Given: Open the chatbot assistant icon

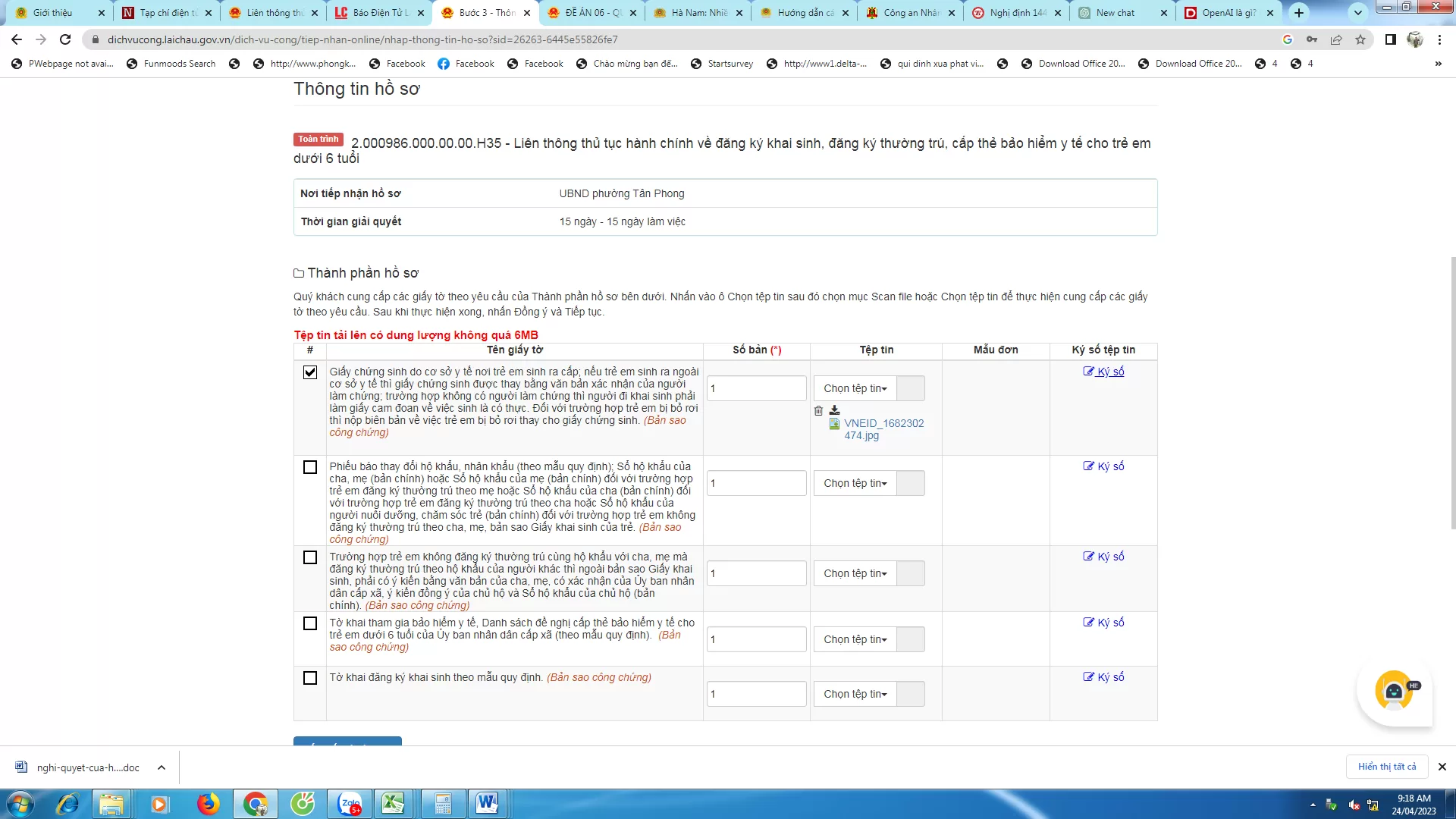Looking at the screenshot, I should [x=1394, y=690].
